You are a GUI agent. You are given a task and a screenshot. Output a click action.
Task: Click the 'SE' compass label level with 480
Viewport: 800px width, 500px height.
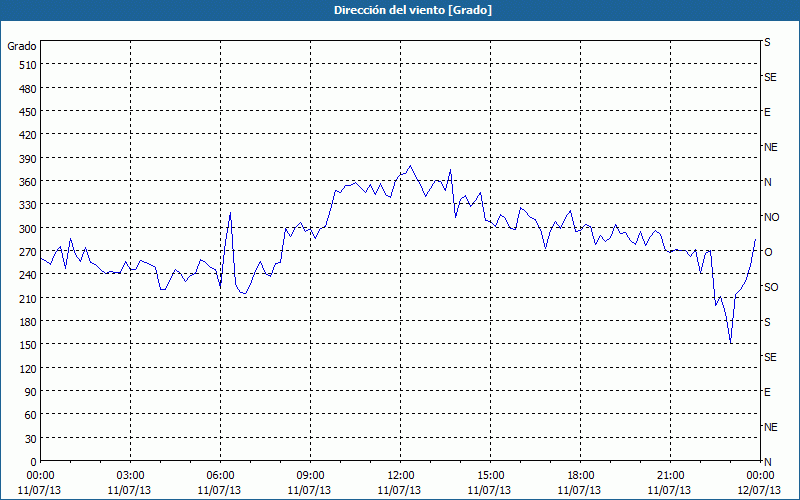pyautogui.click(x=770, y=77)
